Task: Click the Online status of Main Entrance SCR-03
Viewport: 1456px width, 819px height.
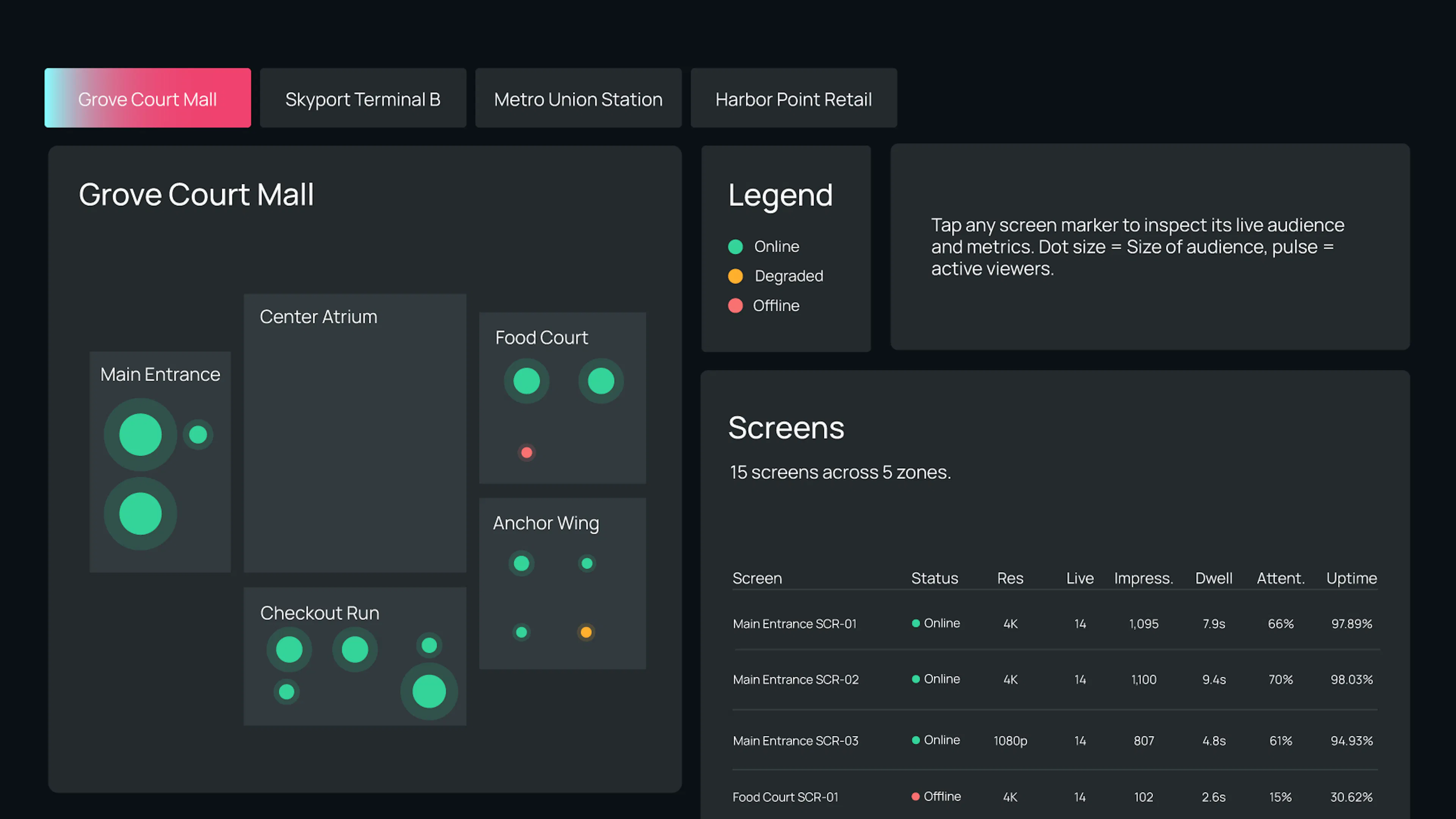Action: pyautogui.click(x=936, y=741)
